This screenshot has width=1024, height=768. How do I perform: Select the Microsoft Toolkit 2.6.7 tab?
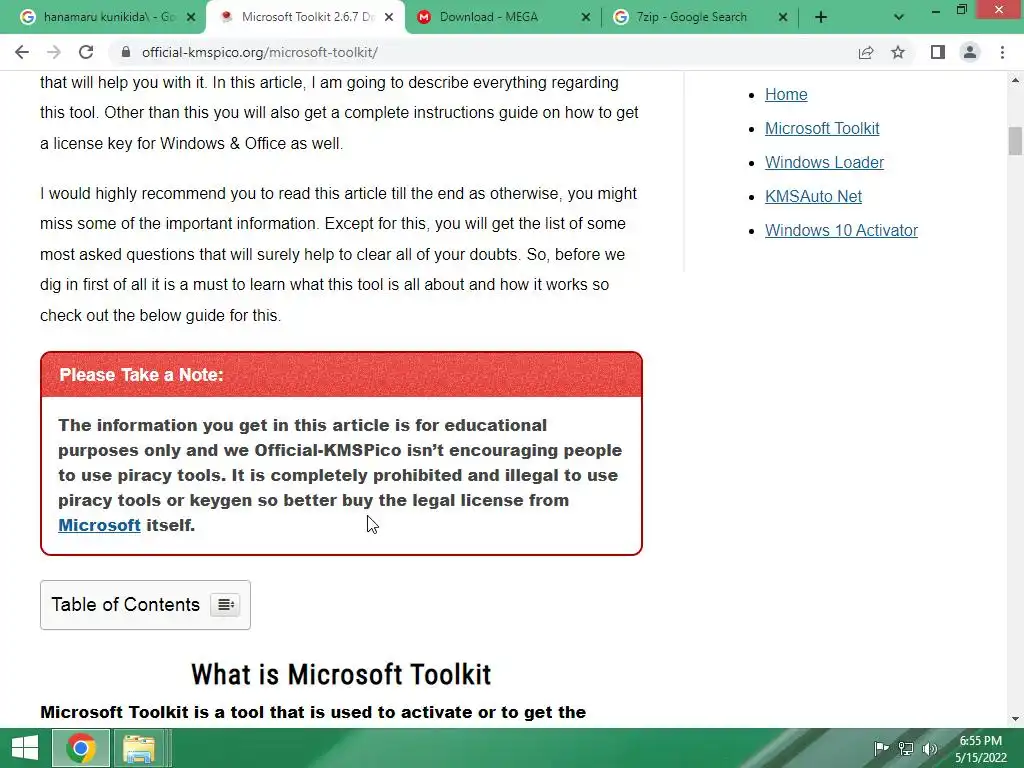click(307, 17)
